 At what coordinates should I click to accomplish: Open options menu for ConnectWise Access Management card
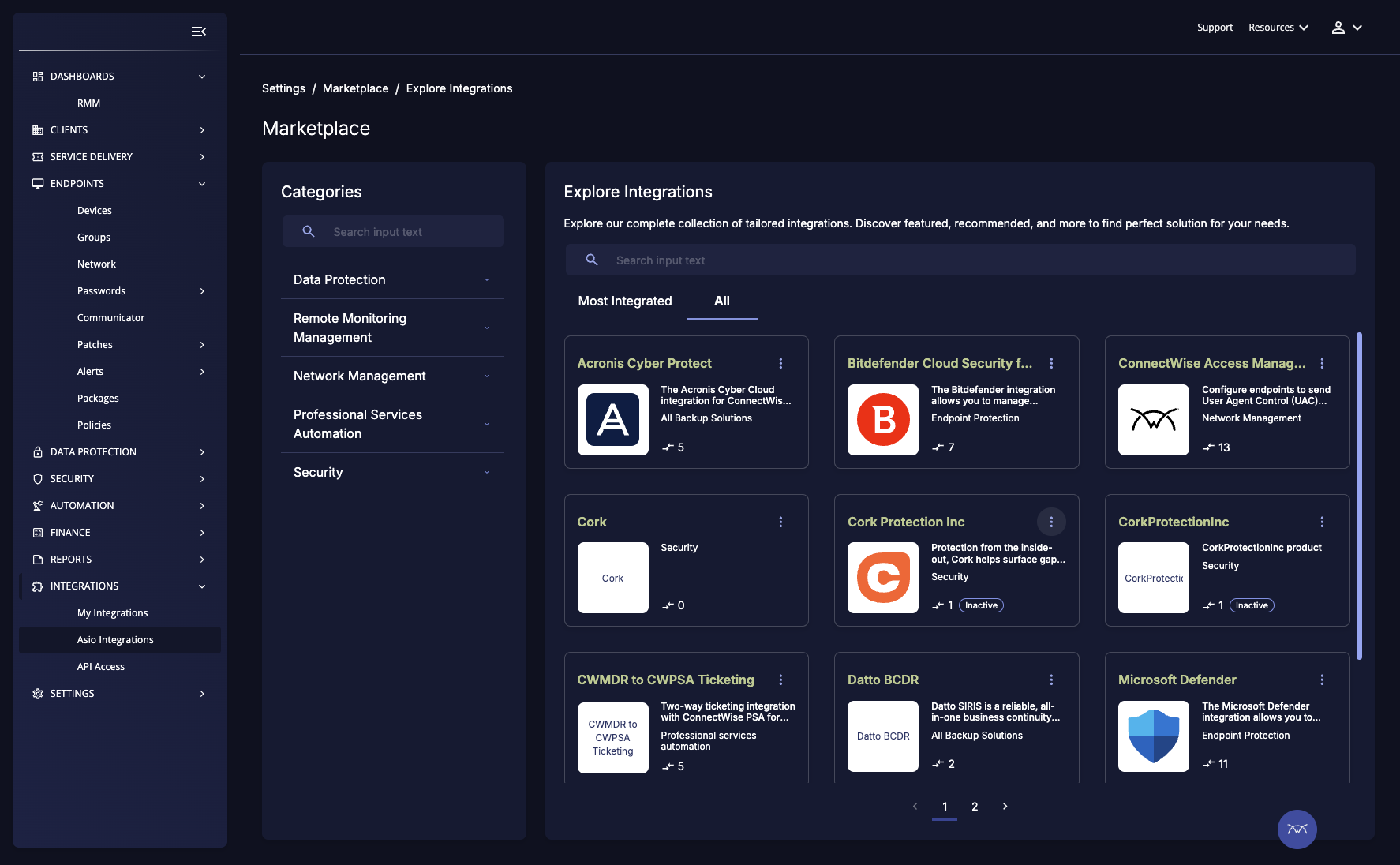(x=1322, y=363)
